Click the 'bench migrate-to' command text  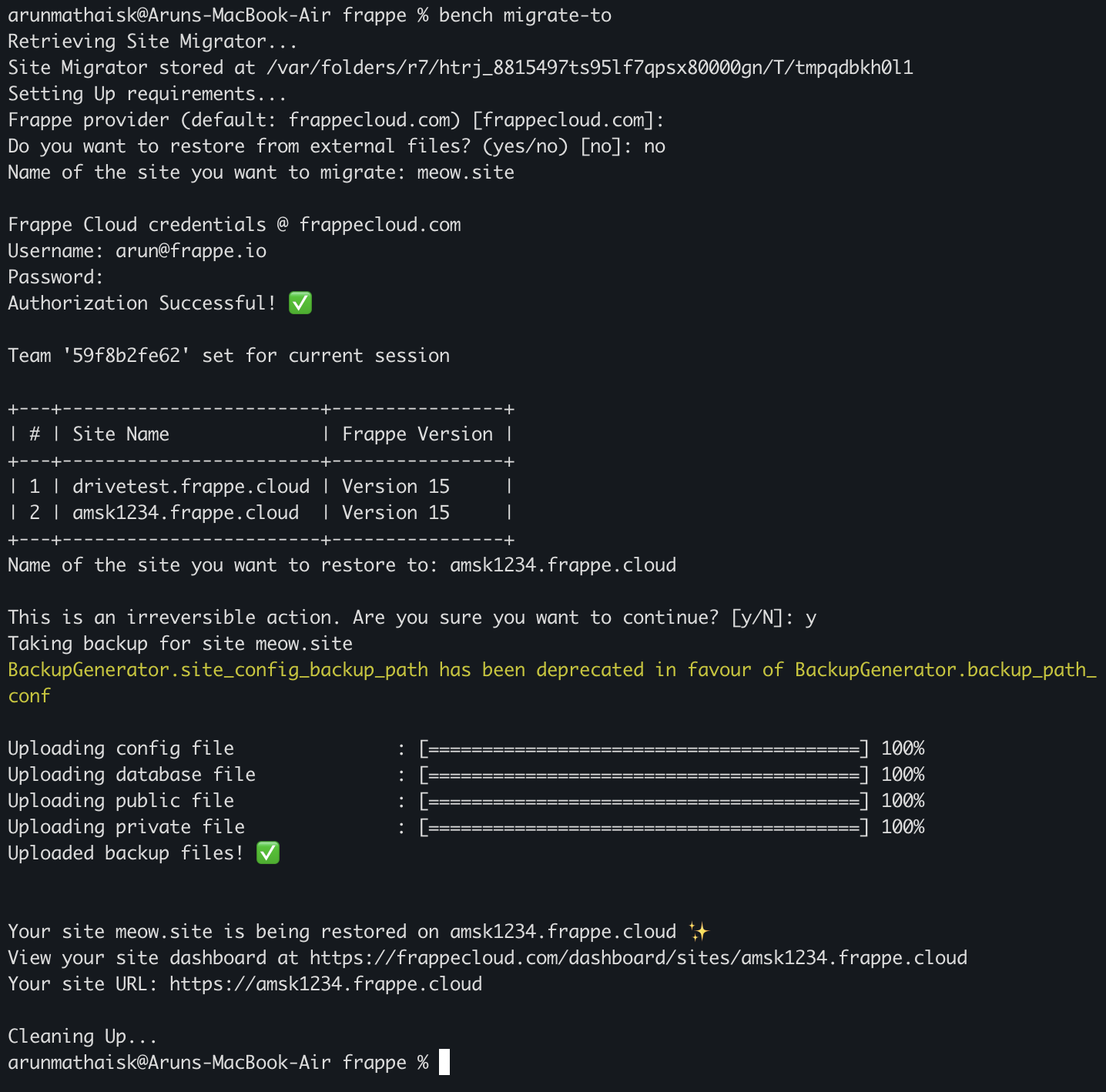coord(525,15)
